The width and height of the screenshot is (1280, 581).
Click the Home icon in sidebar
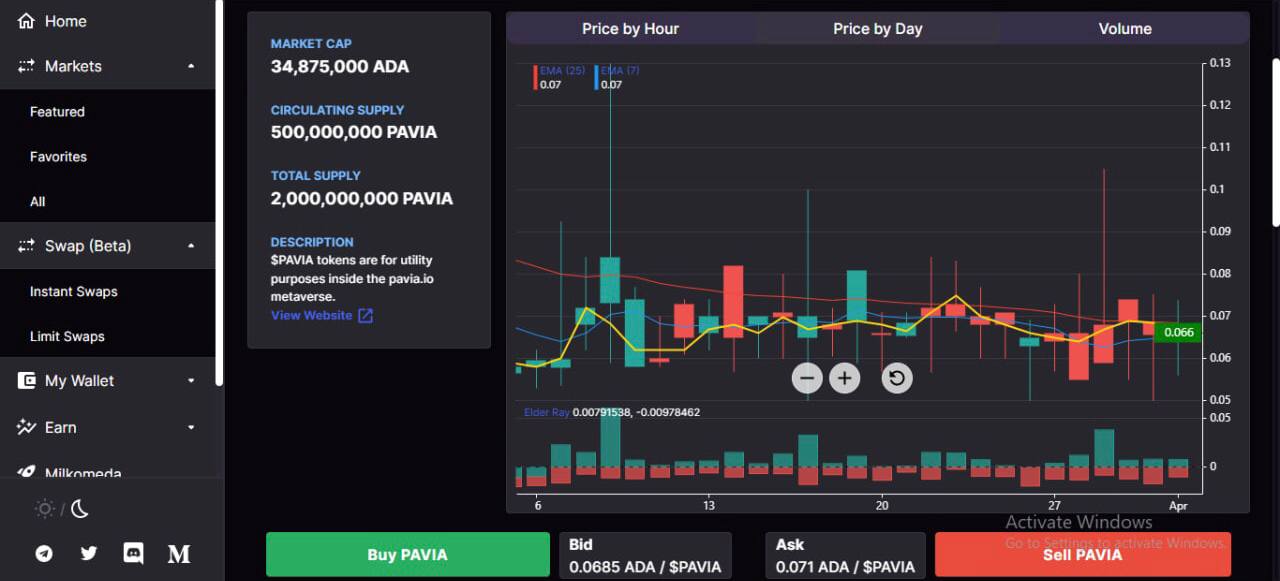click(x=27, y=21)
